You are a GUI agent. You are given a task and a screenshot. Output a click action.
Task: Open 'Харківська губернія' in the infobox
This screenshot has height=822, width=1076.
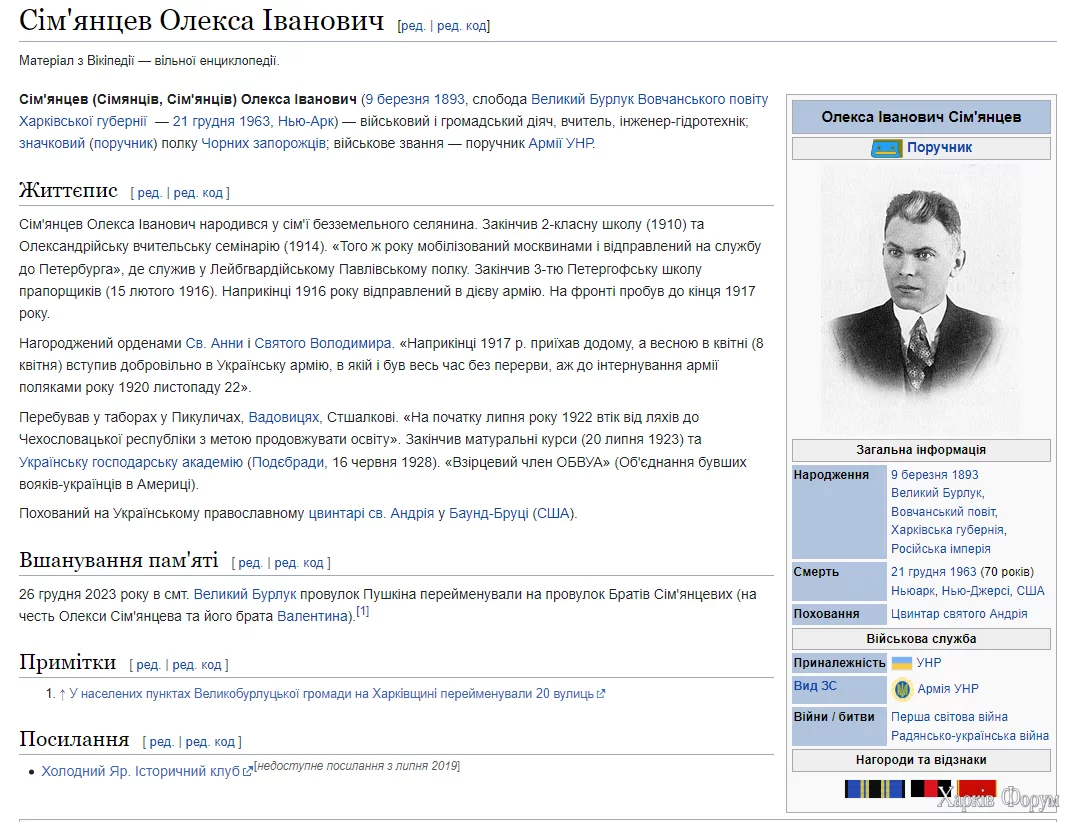[x=947, y=530]
